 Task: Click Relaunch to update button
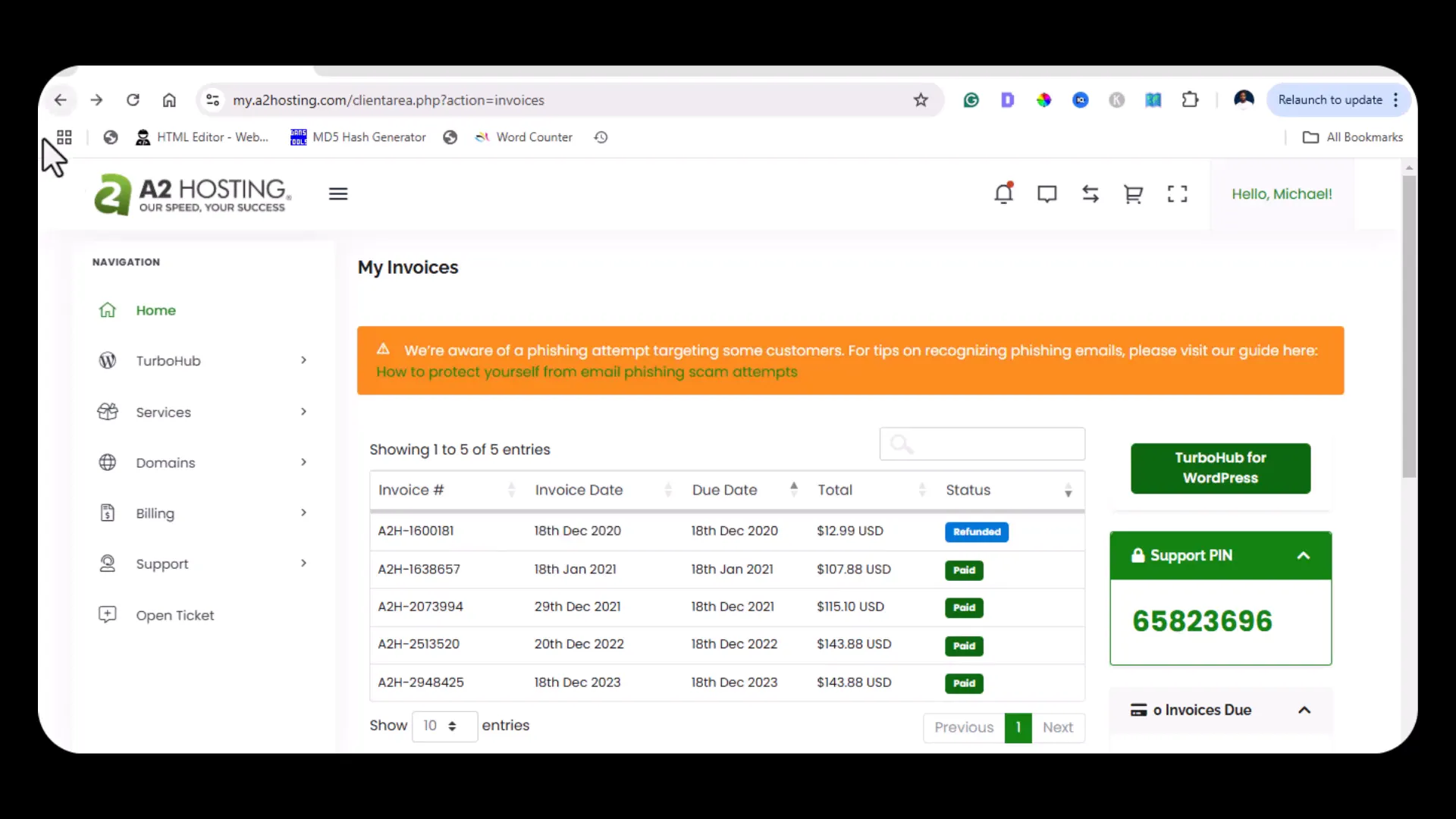pos(1330,100)
